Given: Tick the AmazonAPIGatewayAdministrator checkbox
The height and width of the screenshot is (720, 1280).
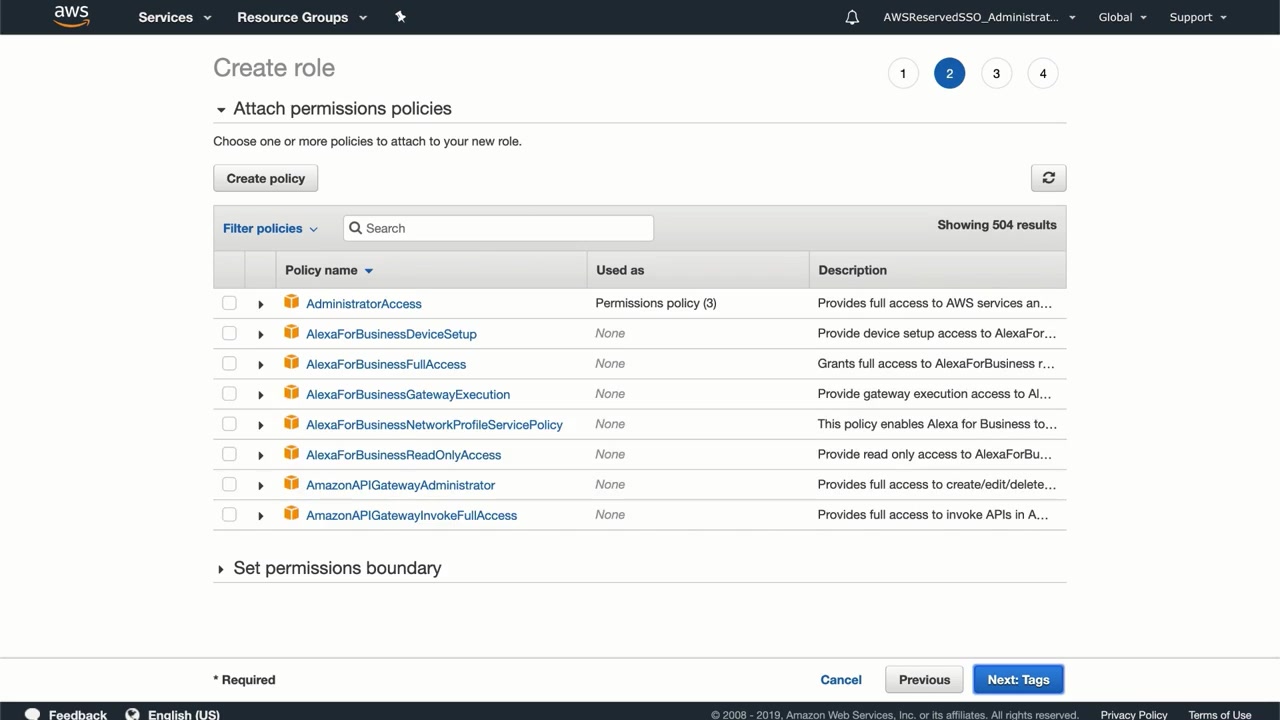Looking at the screenshot, I should (x=229, y=485).
